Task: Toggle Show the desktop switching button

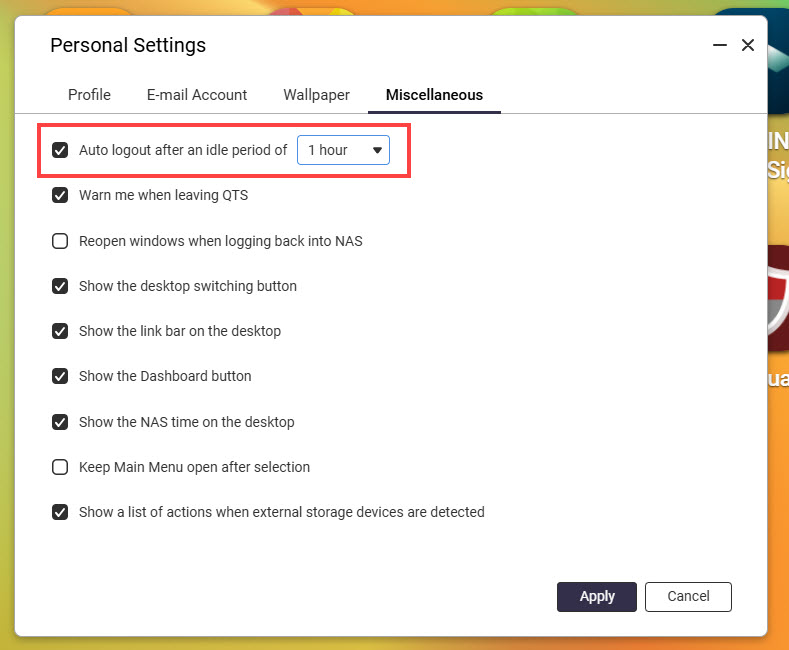Action: point(60,286)
